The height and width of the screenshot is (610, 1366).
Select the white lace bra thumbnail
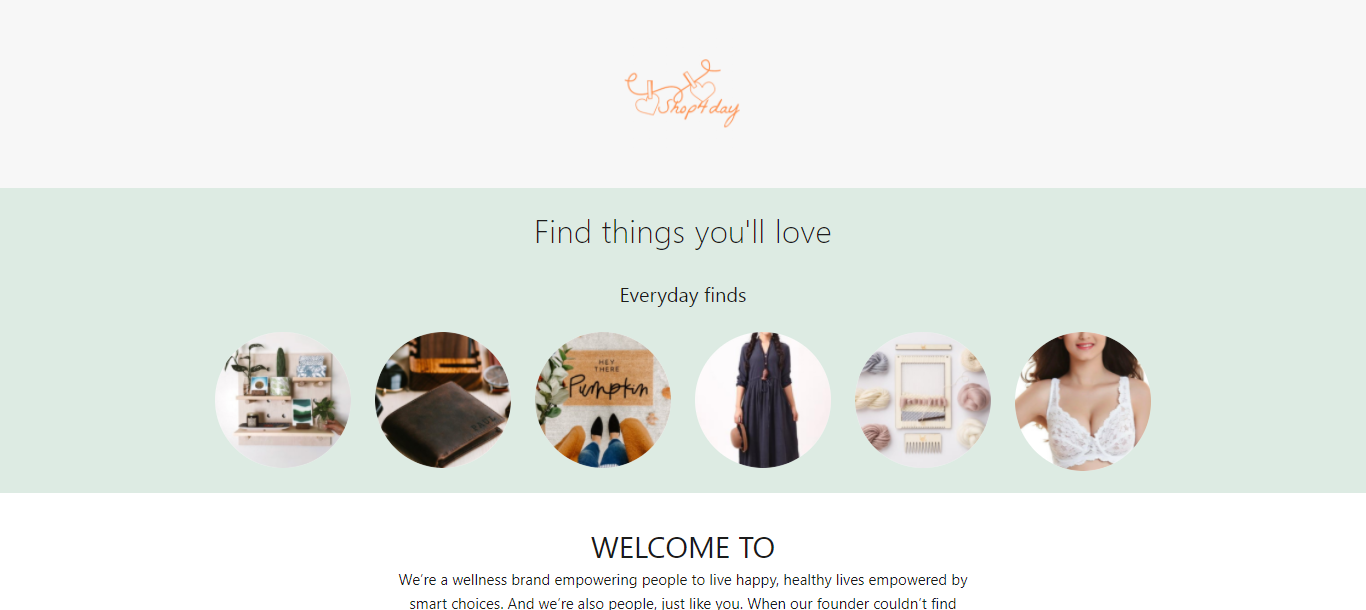(1083, 400)
